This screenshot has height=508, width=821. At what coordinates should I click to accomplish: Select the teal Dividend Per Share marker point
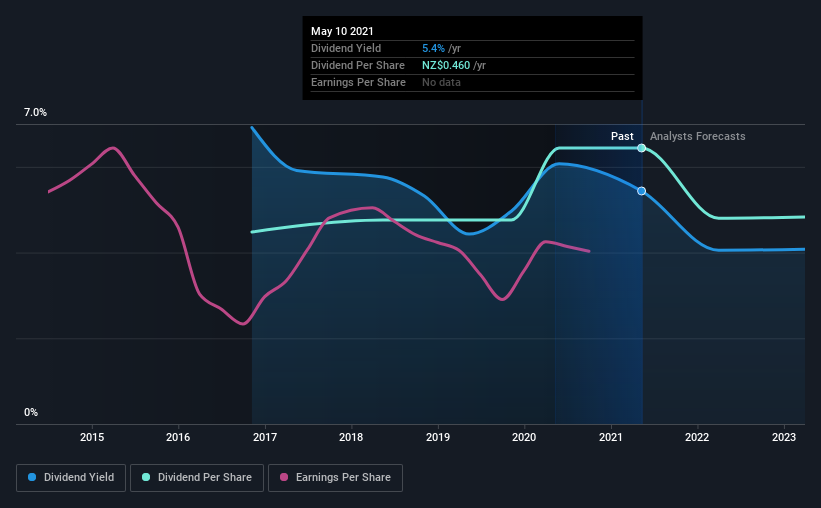click(641, 148)
